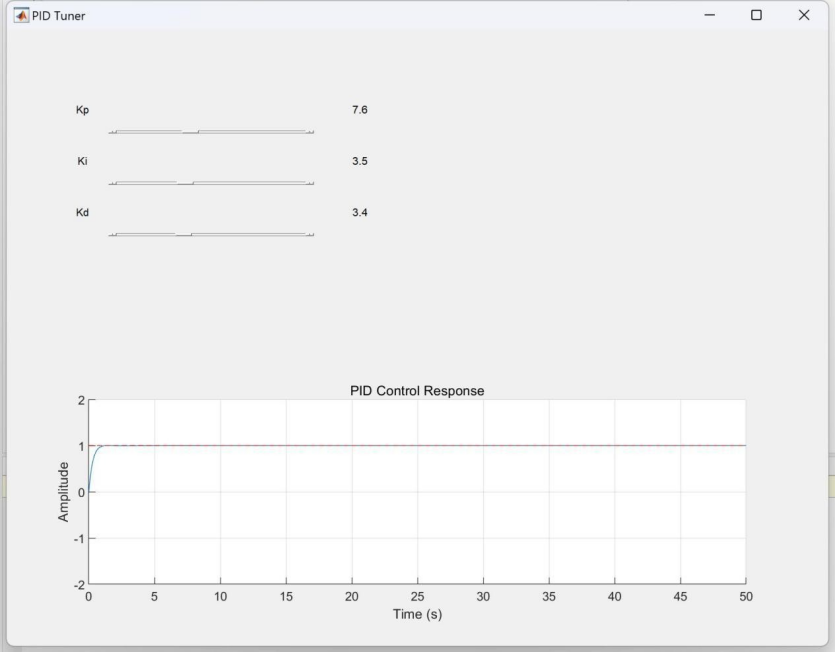Click the left arrow of the Ki slider

[112, 183]
